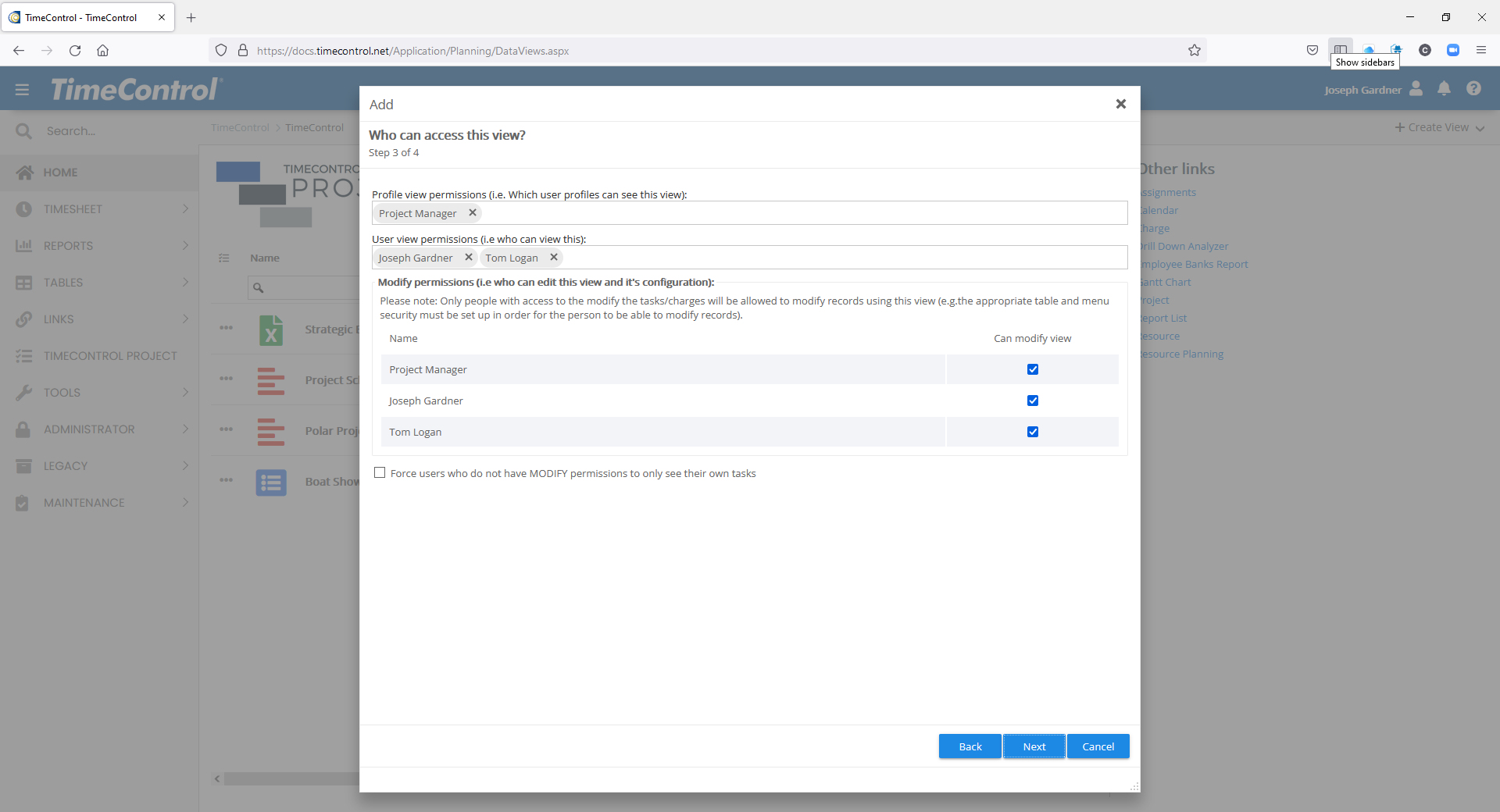Cancel the Add view wizard

pos(1098,746)
